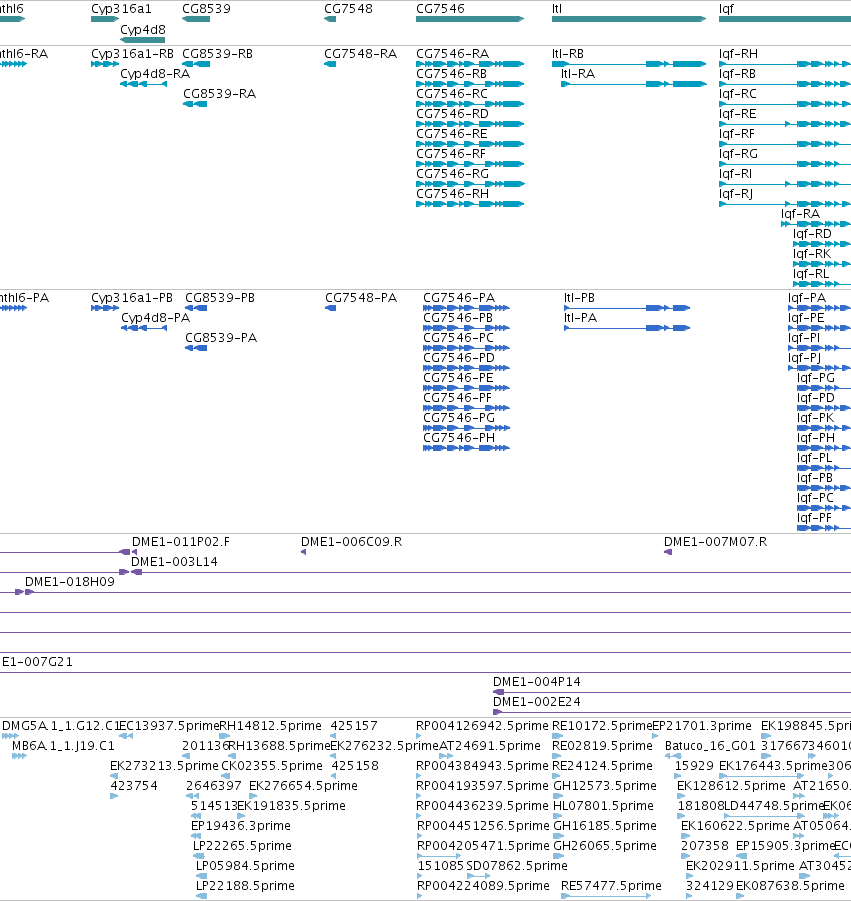Select the DME1-011P02.F BAC label
The width and height of the screenshot is (851, 901).
click(180, 542)
